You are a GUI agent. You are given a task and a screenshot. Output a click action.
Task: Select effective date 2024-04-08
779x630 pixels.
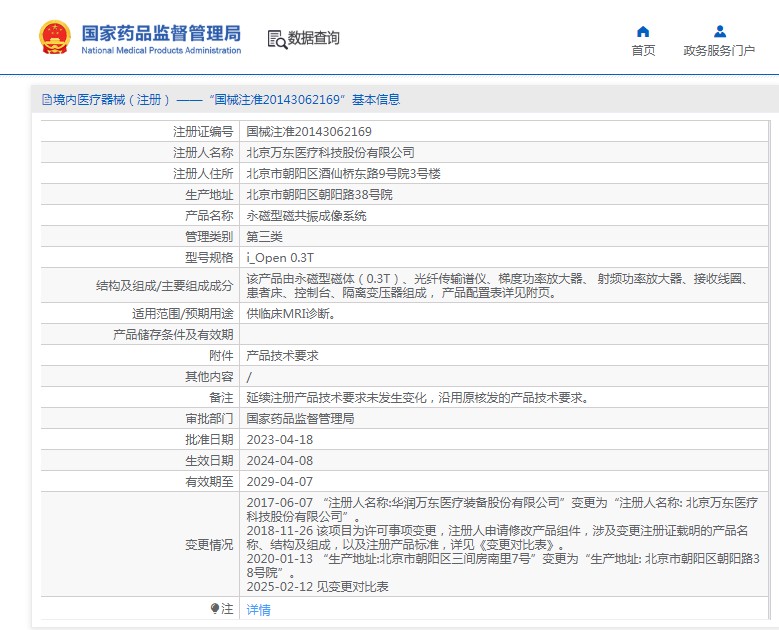pyautogui.click(x=280, y=461)
